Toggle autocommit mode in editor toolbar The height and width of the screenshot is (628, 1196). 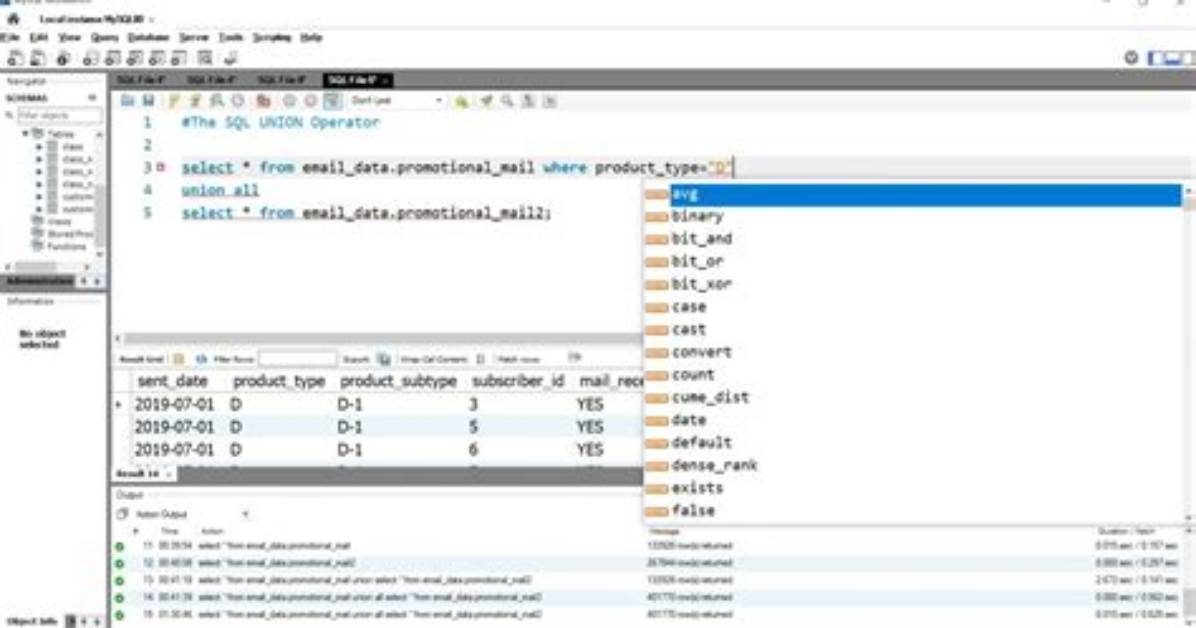[332, 101]
